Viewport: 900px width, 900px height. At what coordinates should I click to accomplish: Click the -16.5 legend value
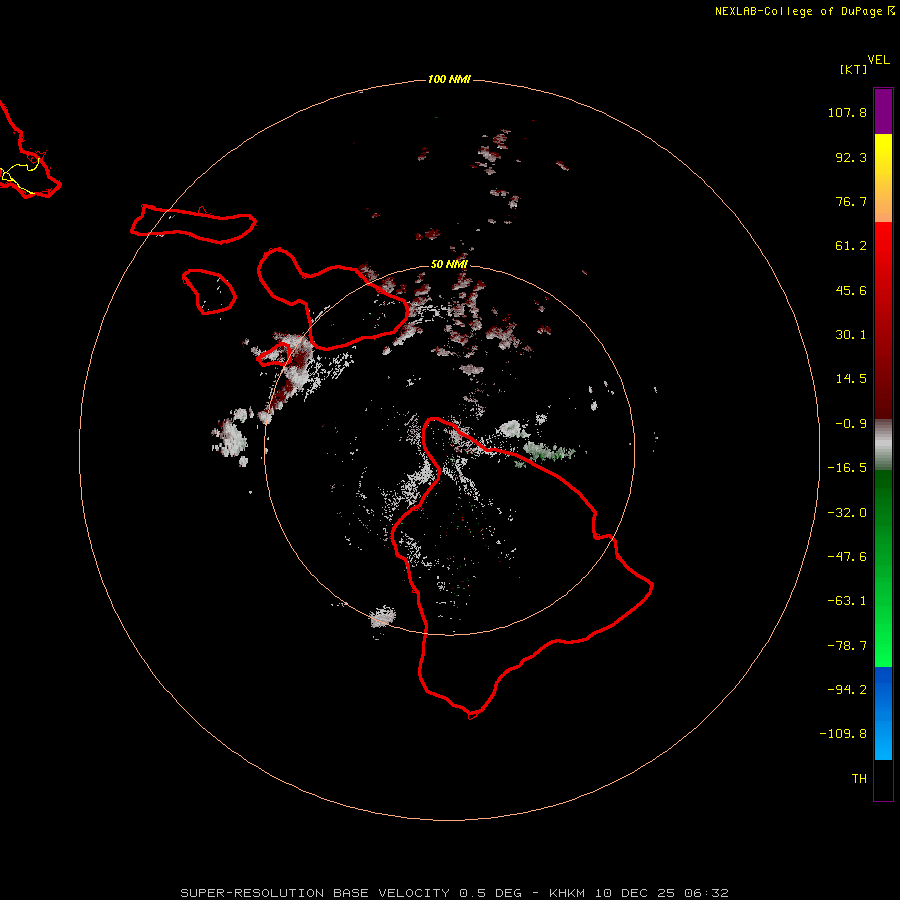(x=847, y=468)
